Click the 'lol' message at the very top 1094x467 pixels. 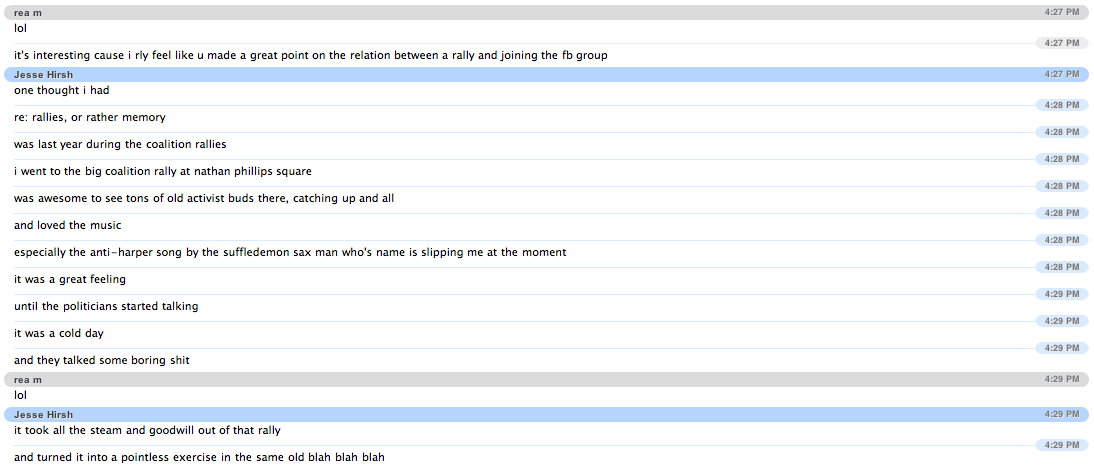point(21,28)
